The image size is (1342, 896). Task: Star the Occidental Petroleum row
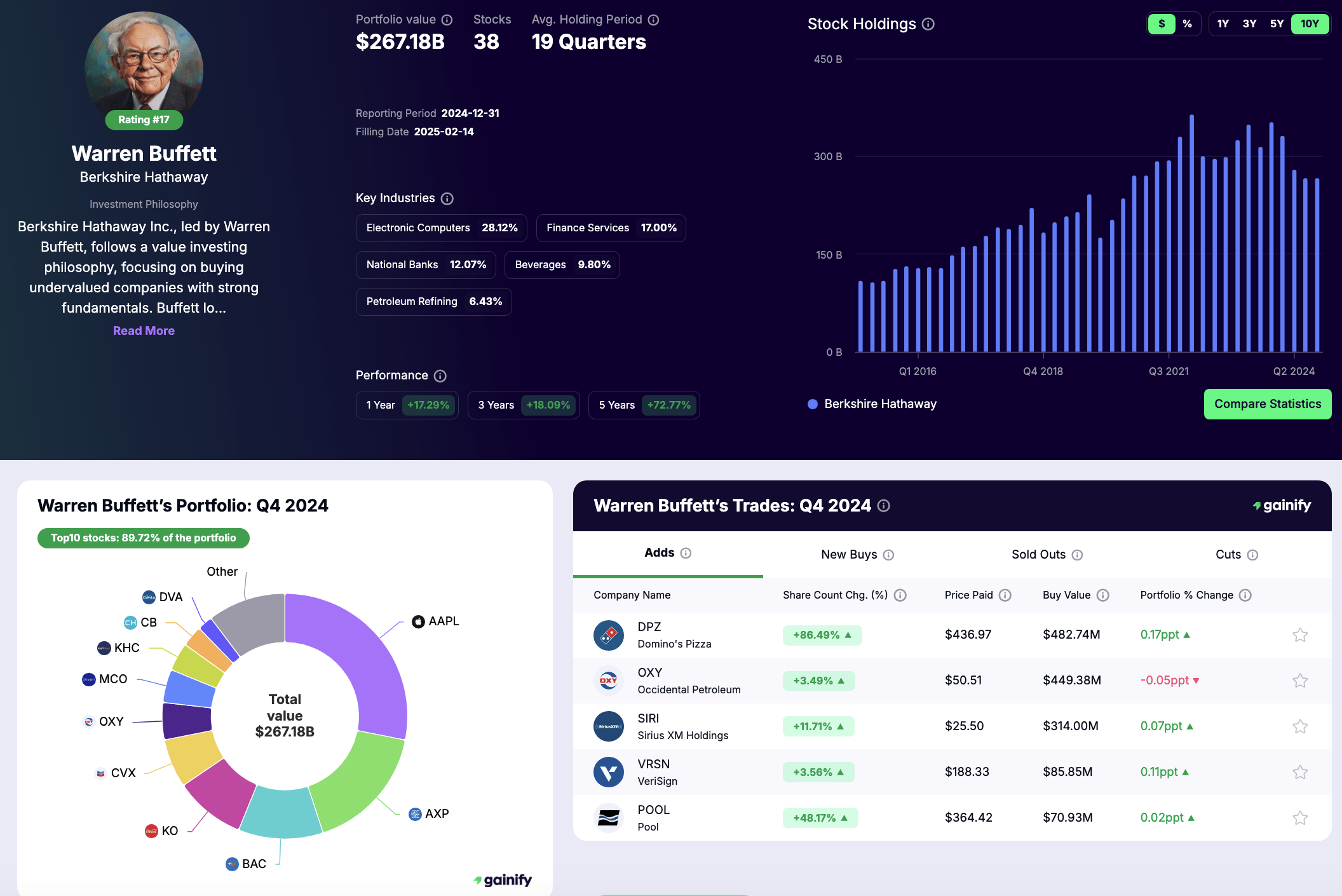1300,681
